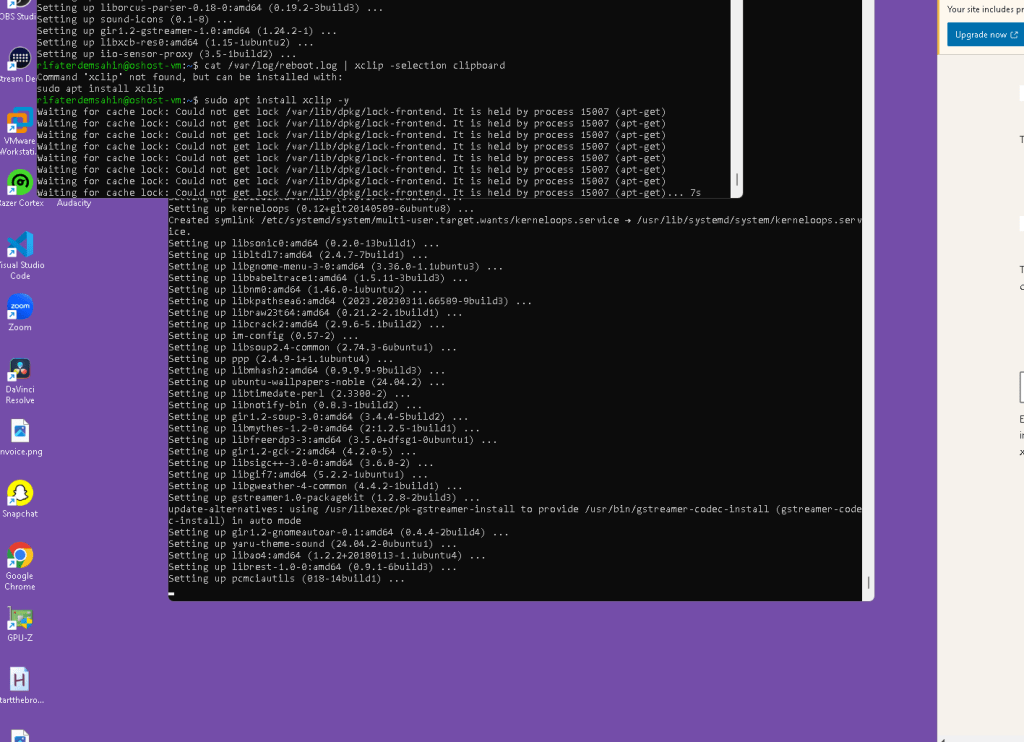Open GPU-Z desktop shortcut
This screenshot has height=742, width=1024.
(x=20, y=624)
